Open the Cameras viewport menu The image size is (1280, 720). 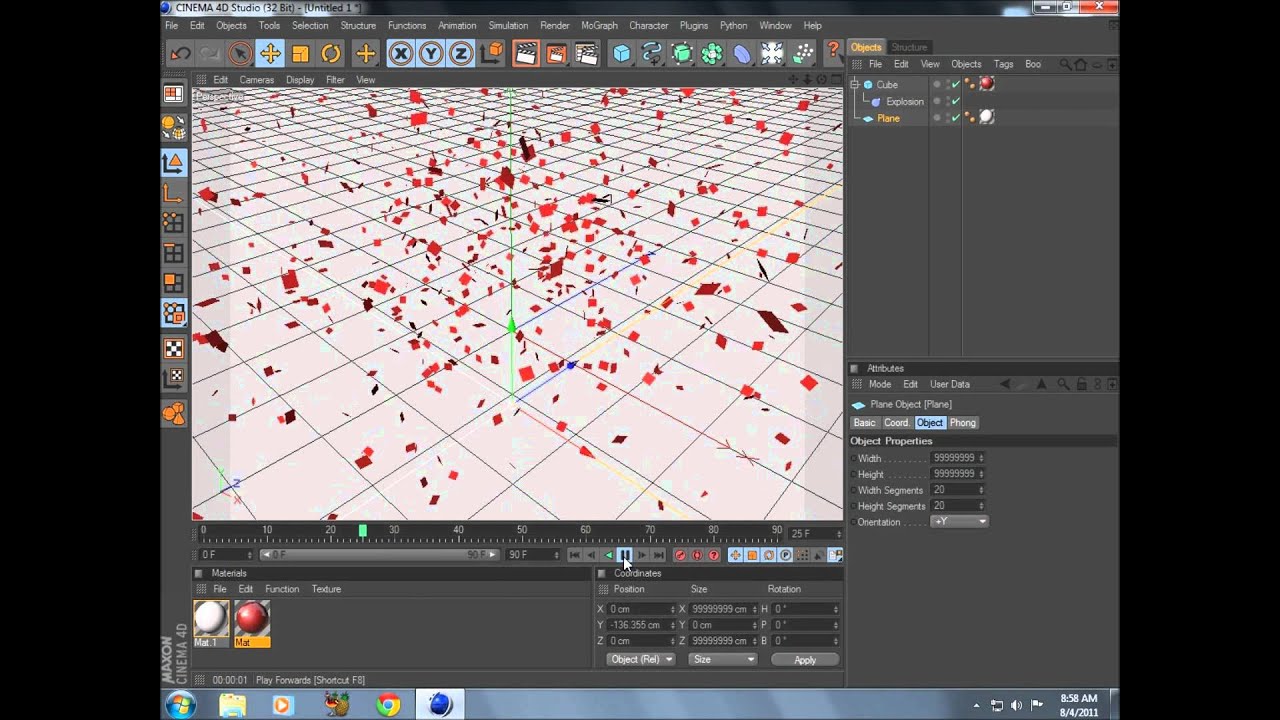[x=257, y=80]
